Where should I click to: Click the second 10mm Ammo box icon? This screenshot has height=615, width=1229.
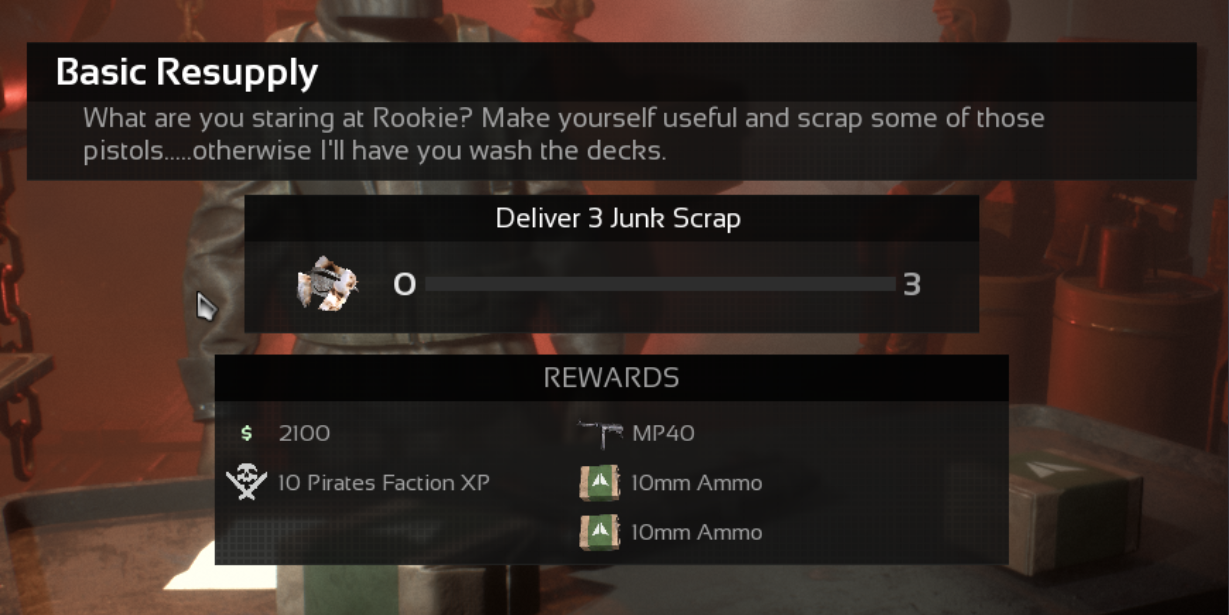(x=599, y=531)
